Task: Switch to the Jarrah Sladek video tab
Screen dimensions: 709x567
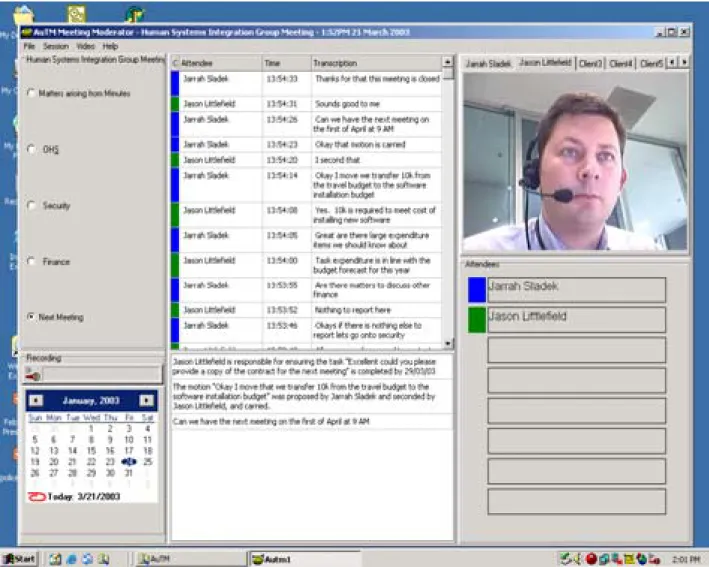Action: tap(488, 64)
